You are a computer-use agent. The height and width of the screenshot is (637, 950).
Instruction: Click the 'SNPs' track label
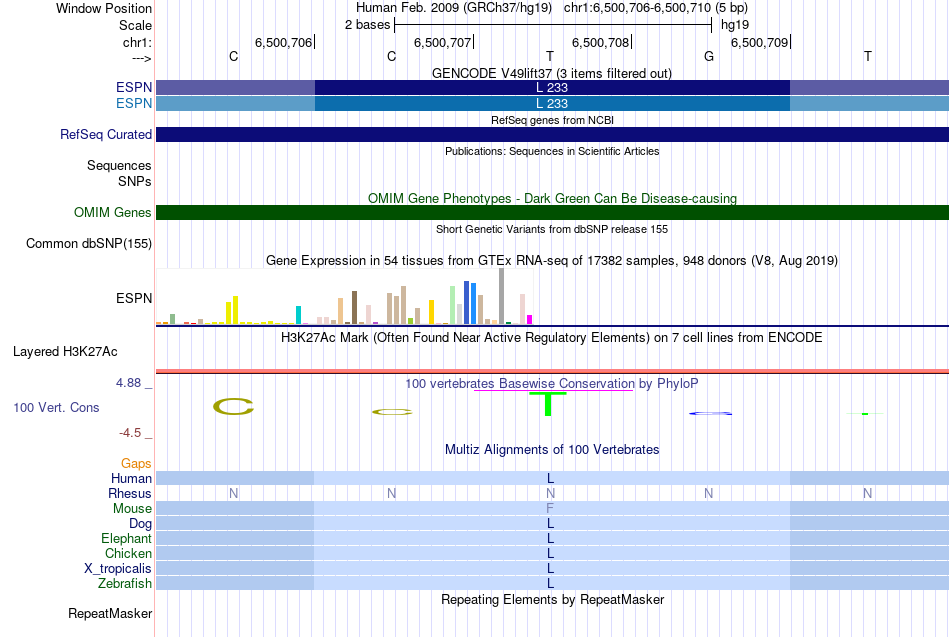pos(135,181)
